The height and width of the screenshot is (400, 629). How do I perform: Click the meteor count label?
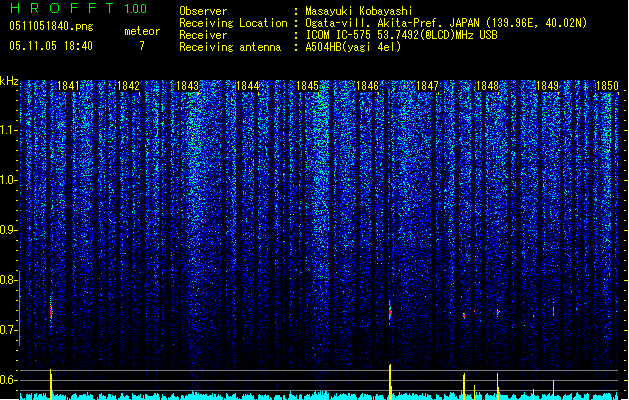click(x=142, y=31)
